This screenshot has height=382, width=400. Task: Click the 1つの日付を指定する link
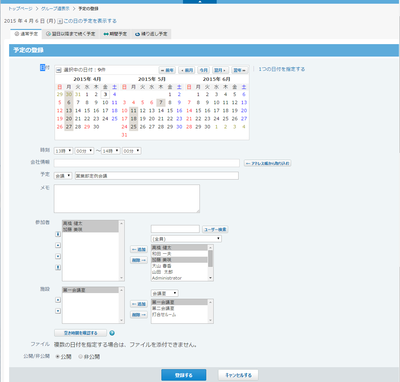coord(282,69)
